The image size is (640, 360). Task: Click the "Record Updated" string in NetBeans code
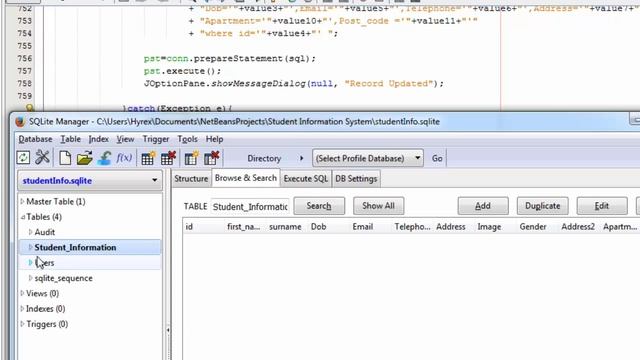tap(389, 84)
